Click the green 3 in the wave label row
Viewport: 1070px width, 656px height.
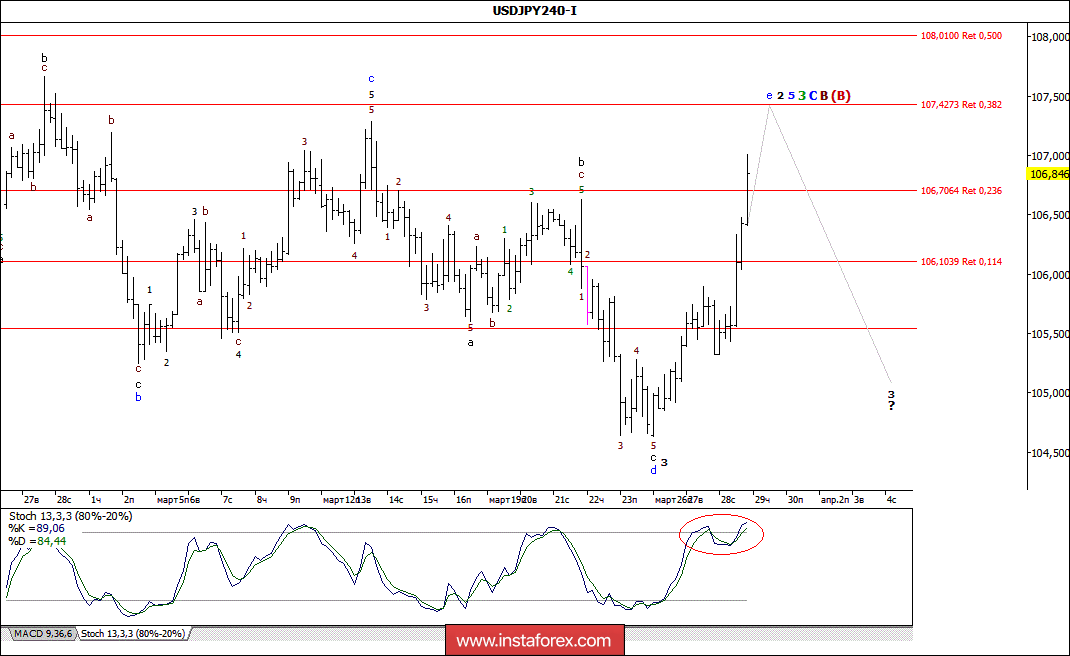click(x=802, y=96)
